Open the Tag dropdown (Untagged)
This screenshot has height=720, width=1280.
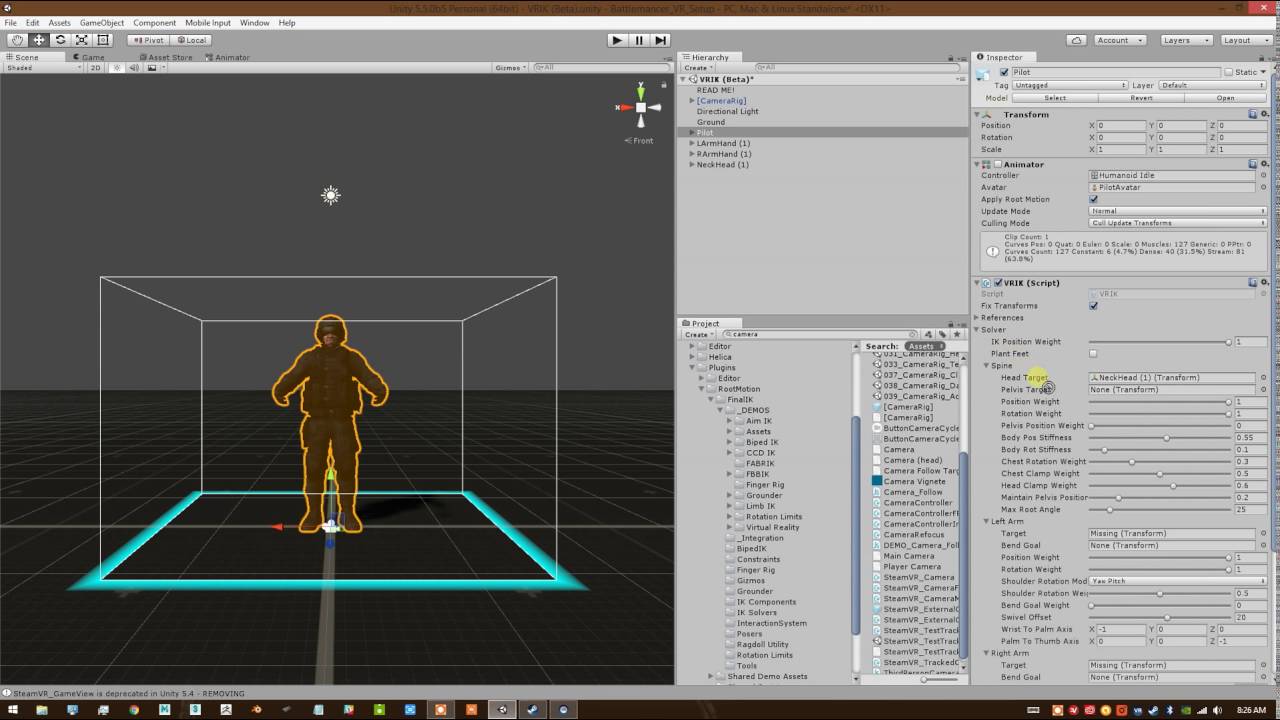coord(1070,85)
